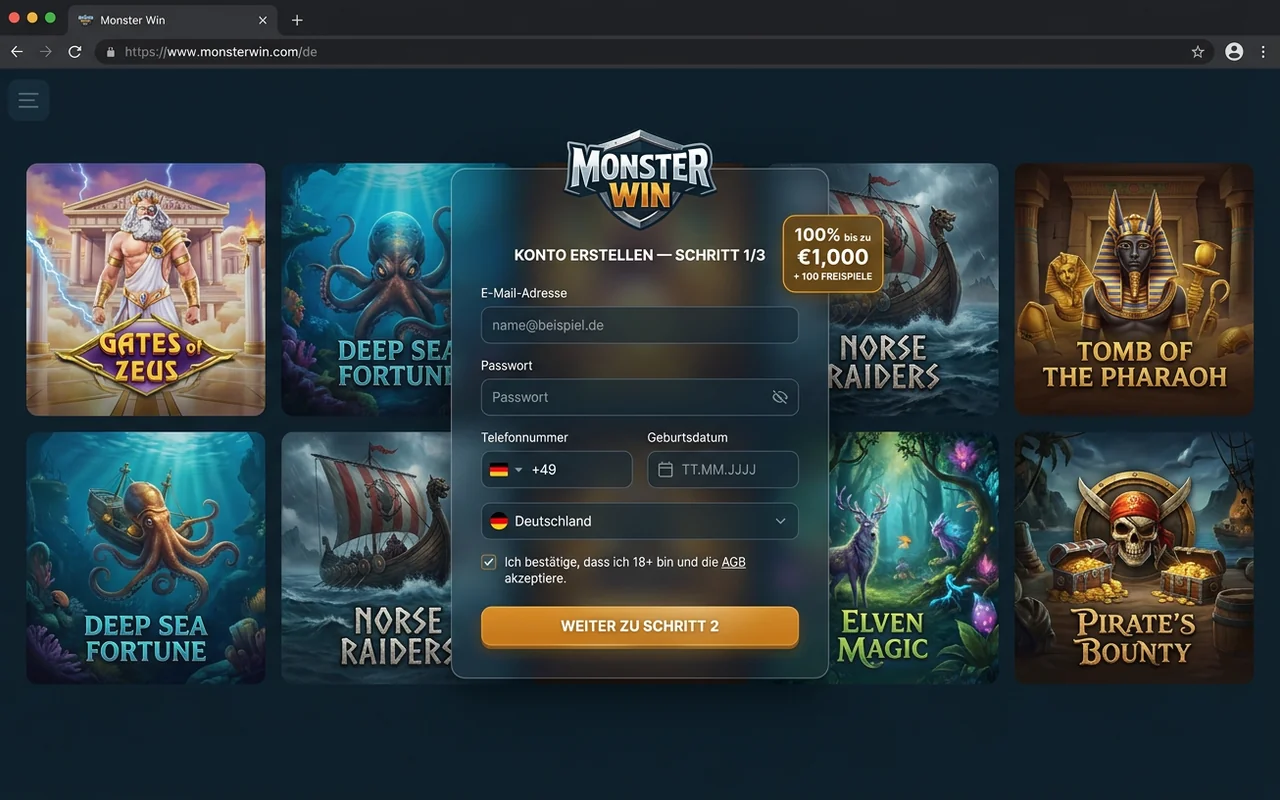The width and height of the screenshot is (1280, 800).
Task: Open the top-row Deep Sea Fortune tile
Action: [366, 289]
